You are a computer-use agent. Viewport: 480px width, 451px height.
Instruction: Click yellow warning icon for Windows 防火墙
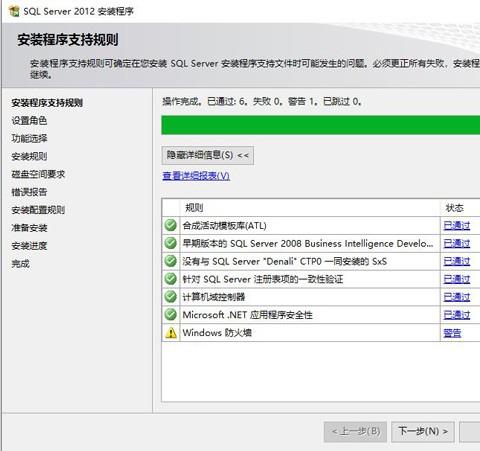pos(171,333)
